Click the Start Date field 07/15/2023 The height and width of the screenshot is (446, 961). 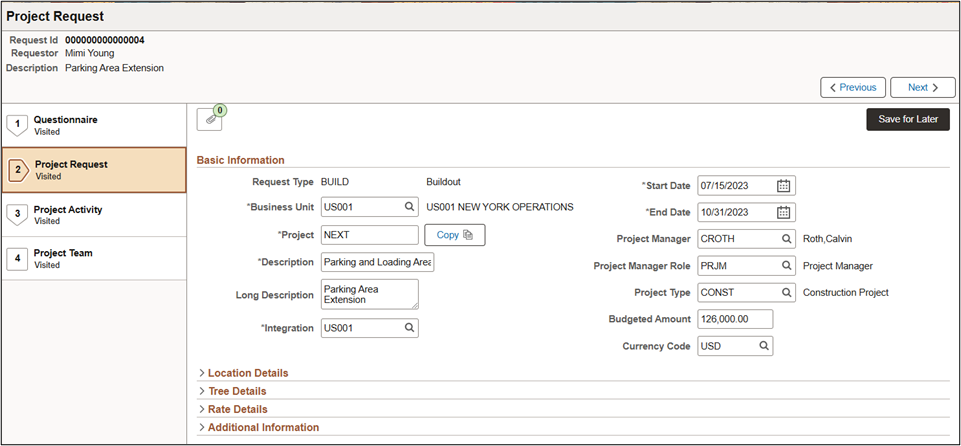[x=746, y=186]
